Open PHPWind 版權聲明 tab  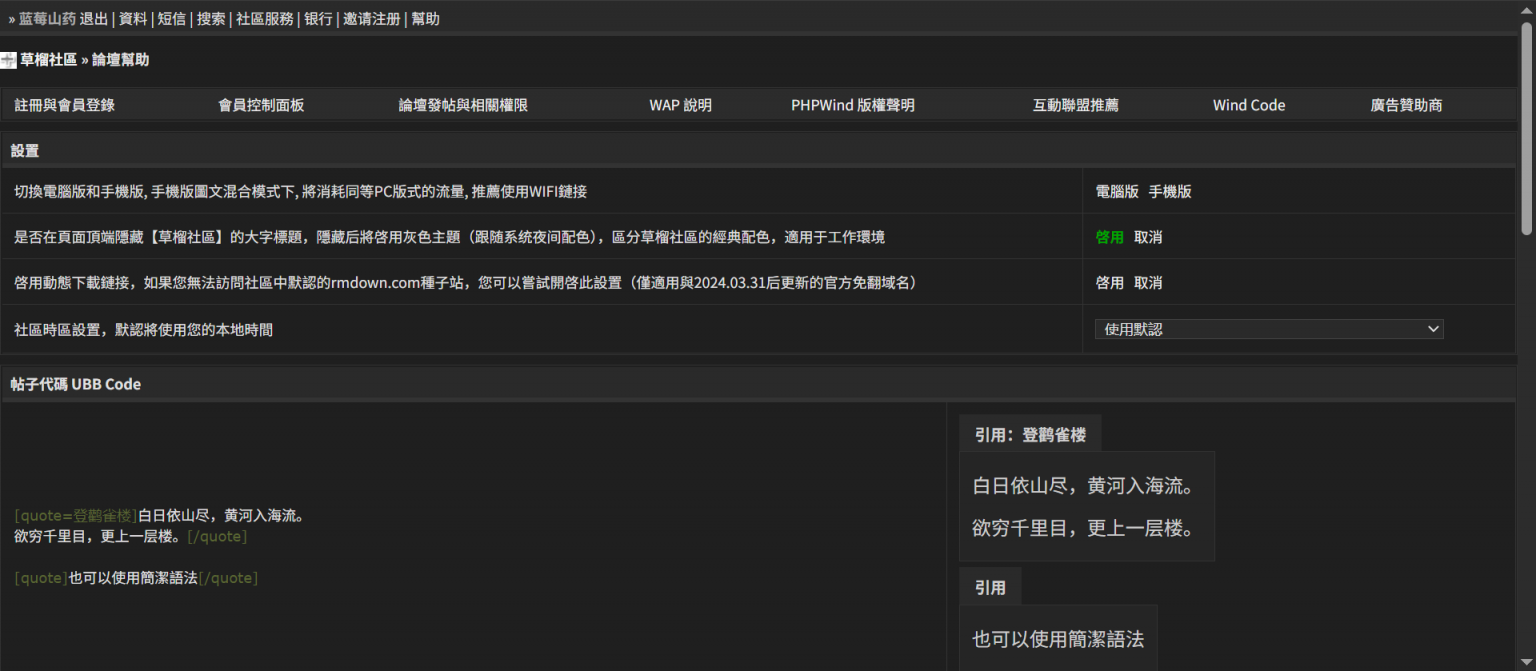852,105
